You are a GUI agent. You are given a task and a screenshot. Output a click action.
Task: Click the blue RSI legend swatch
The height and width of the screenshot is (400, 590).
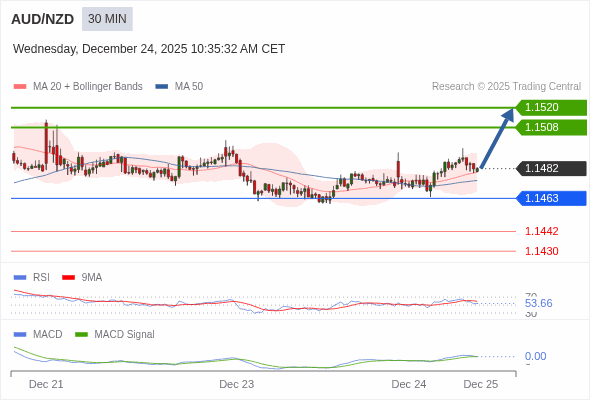point(20,278)
